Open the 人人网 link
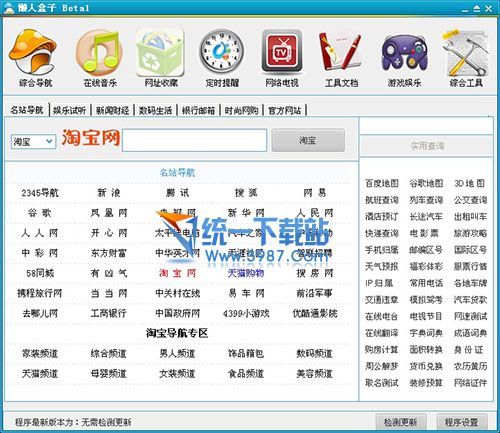500x433 pixels. pos(40,233)
